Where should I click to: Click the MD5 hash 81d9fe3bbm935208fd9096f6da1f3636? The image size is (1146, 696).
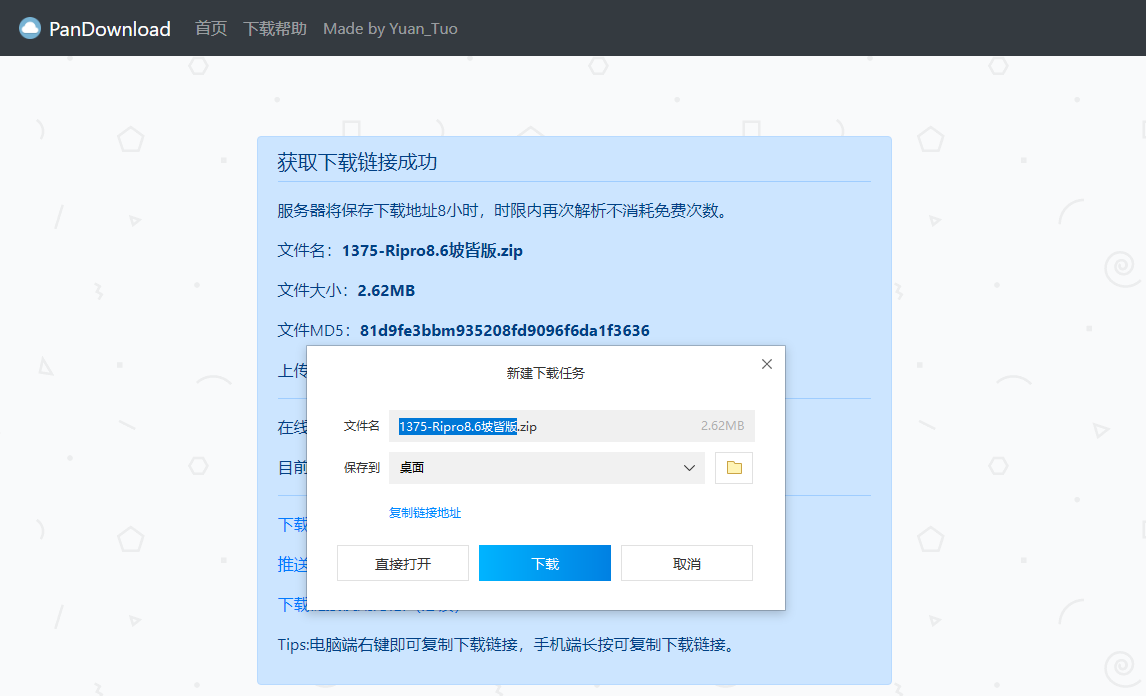(504, 330)
